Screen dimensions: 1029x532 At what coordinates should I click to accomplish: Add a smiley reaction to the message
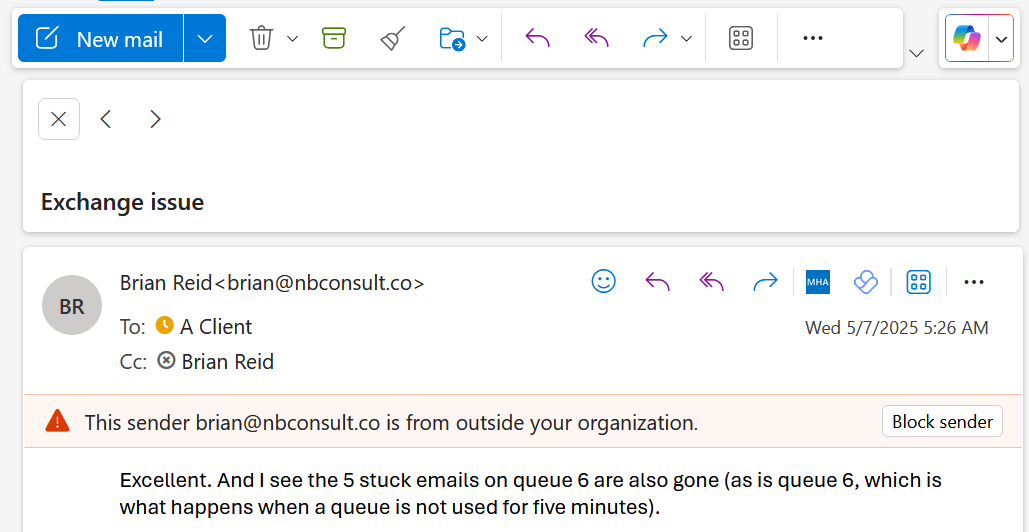[604, 282]
